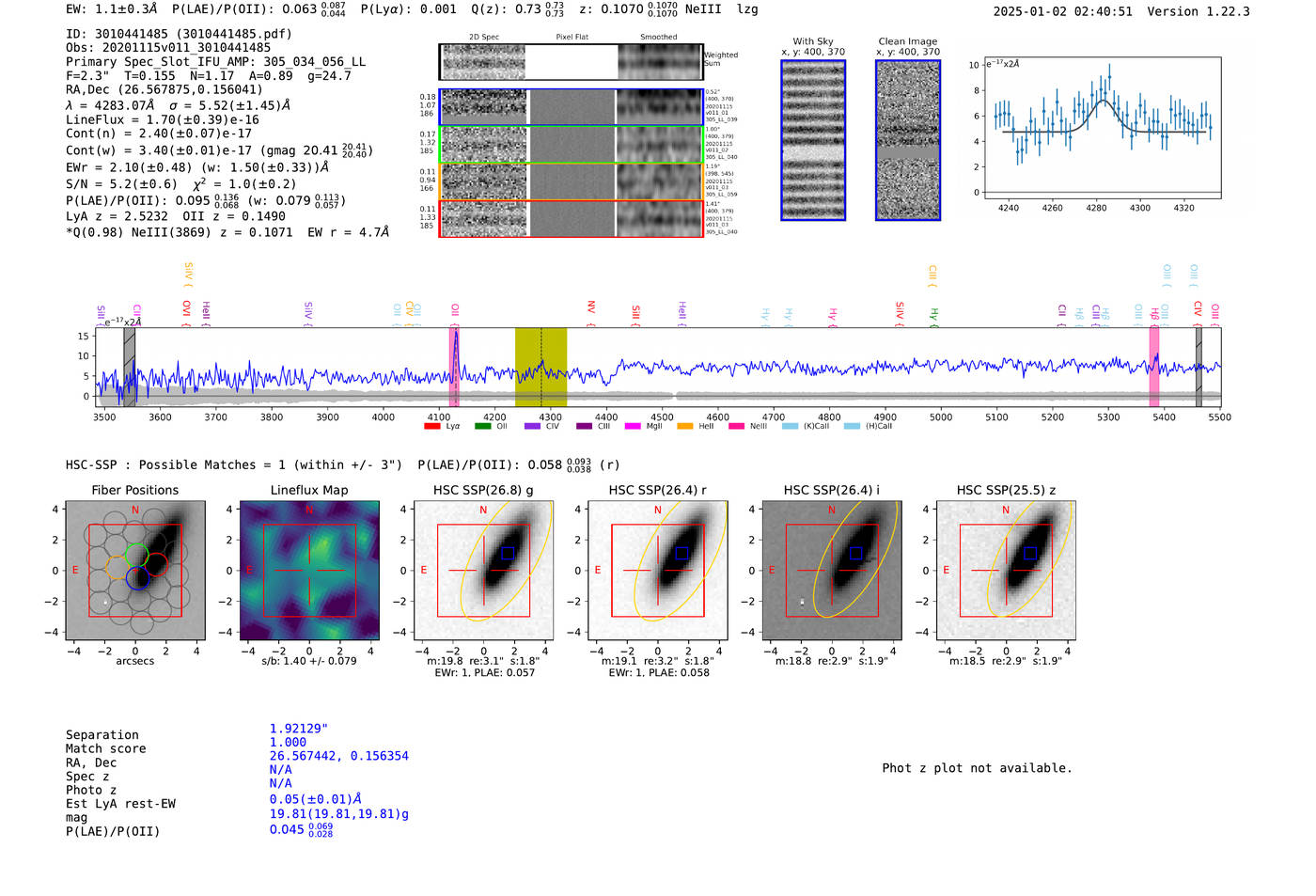Select the Weighted Sum 2D spectrum strip

coord(572,62)
